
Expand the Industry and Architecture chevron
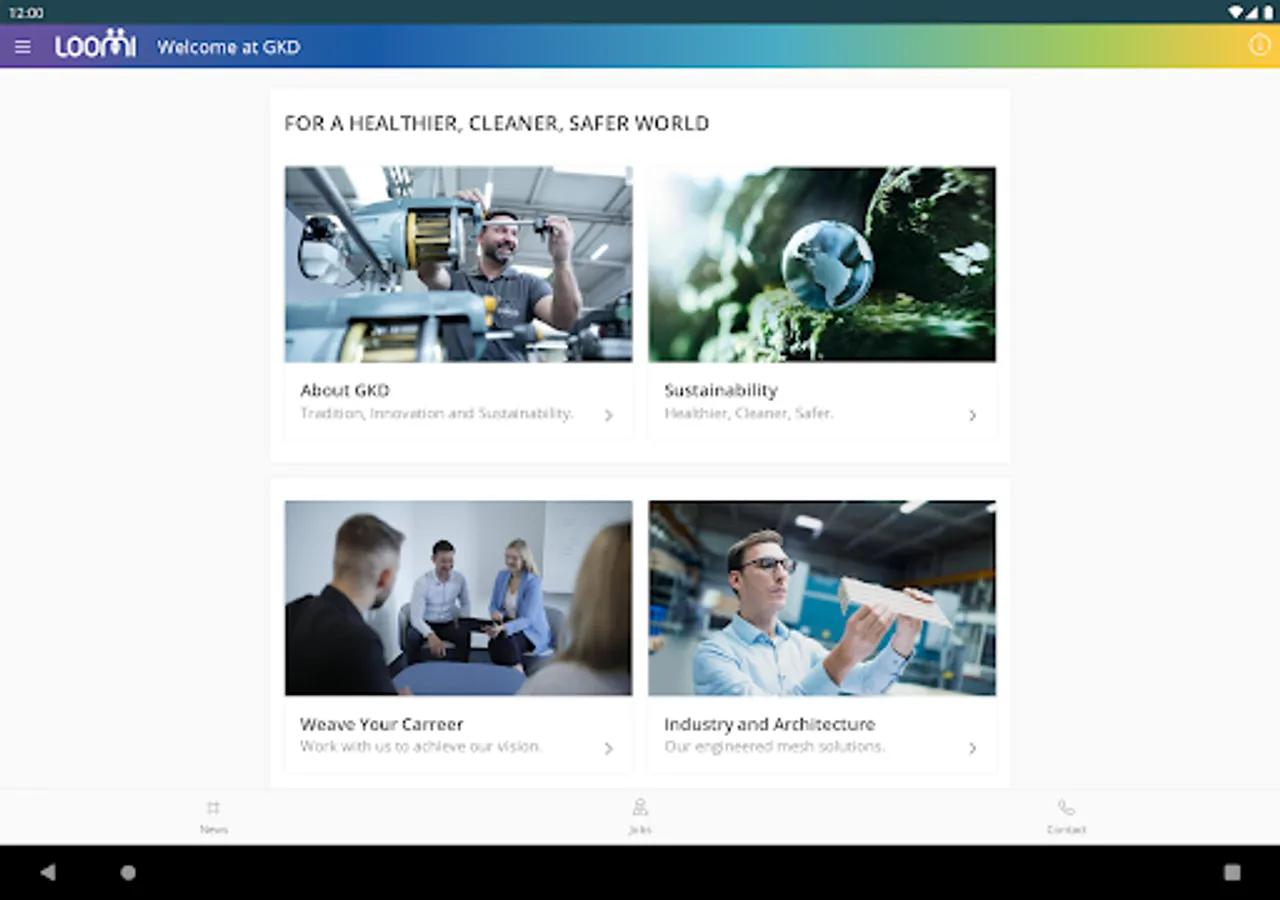972,748
